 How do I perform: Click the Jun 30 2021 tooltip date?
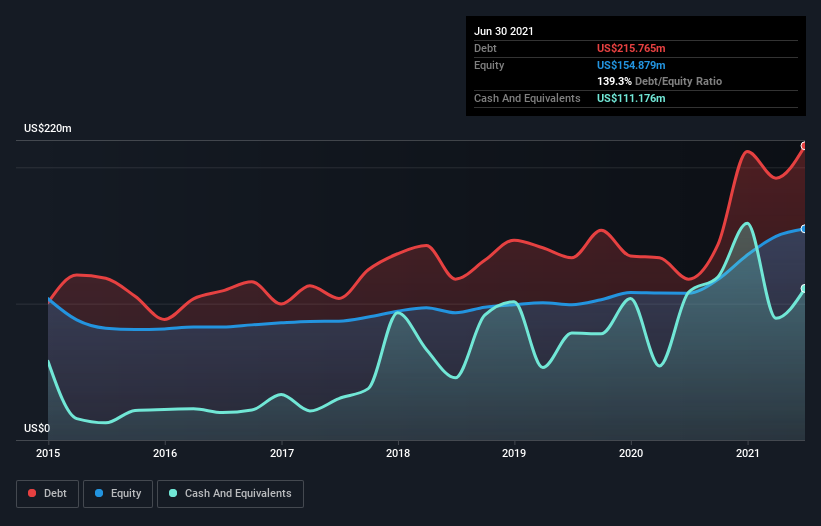point(504,31)
